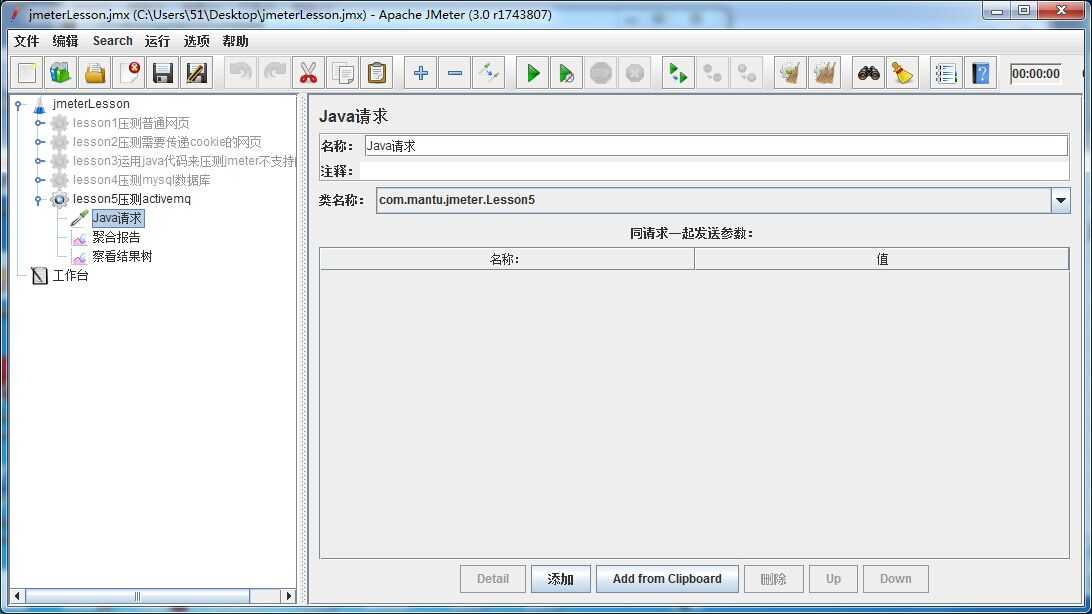1092x614 pixels.
Task: Select the 聚合报告 listener
Action: click(116, 237)
